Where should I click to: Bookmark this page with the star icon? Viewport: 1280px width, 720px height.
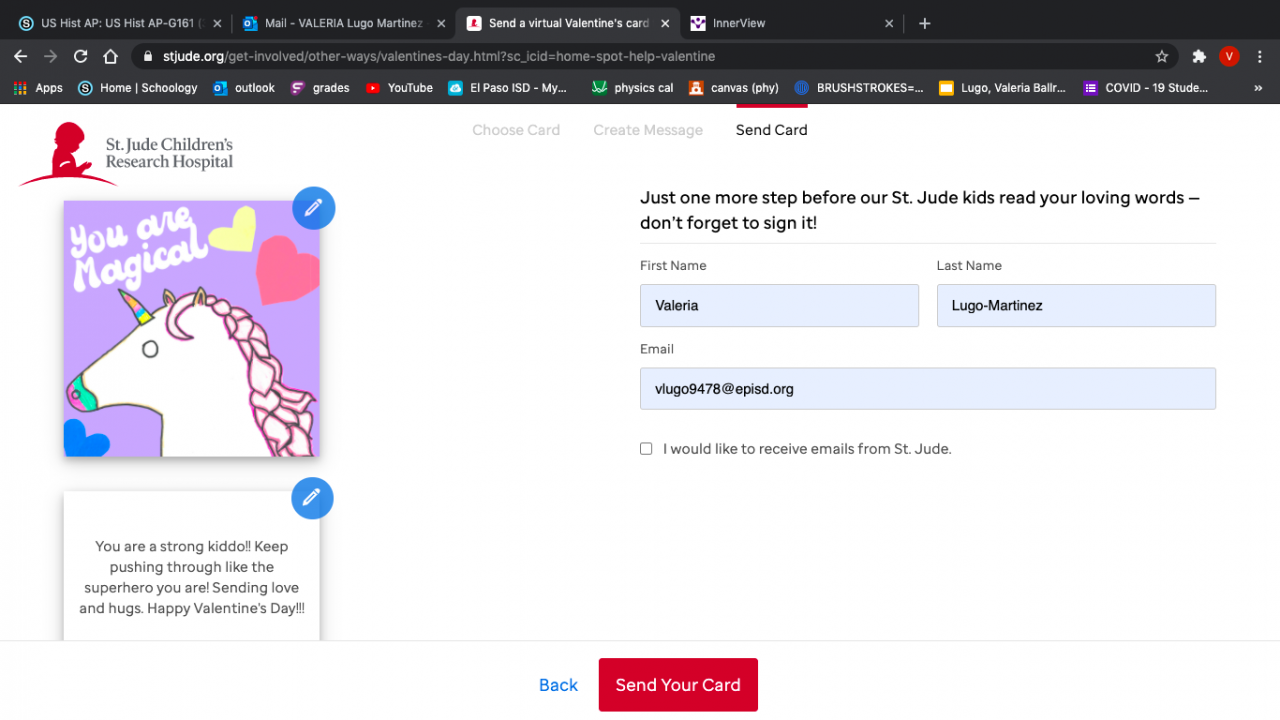[x=1162, y=56]
